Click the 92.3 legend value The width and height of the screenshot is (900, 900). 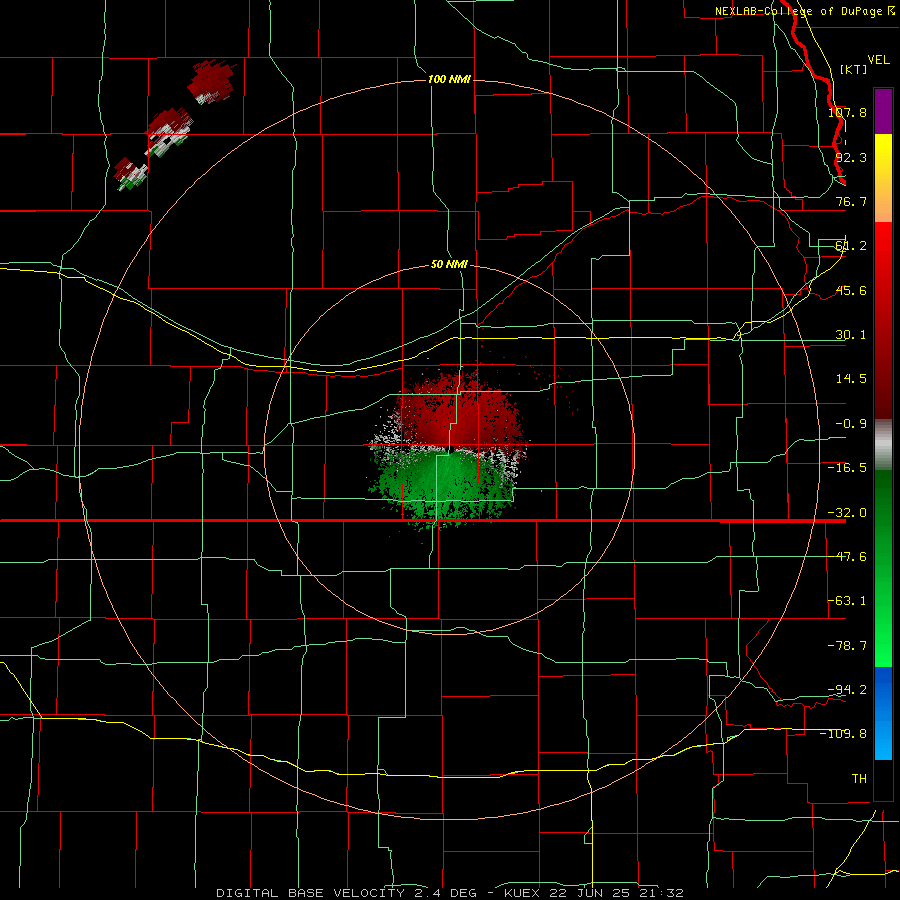[851, 157]
